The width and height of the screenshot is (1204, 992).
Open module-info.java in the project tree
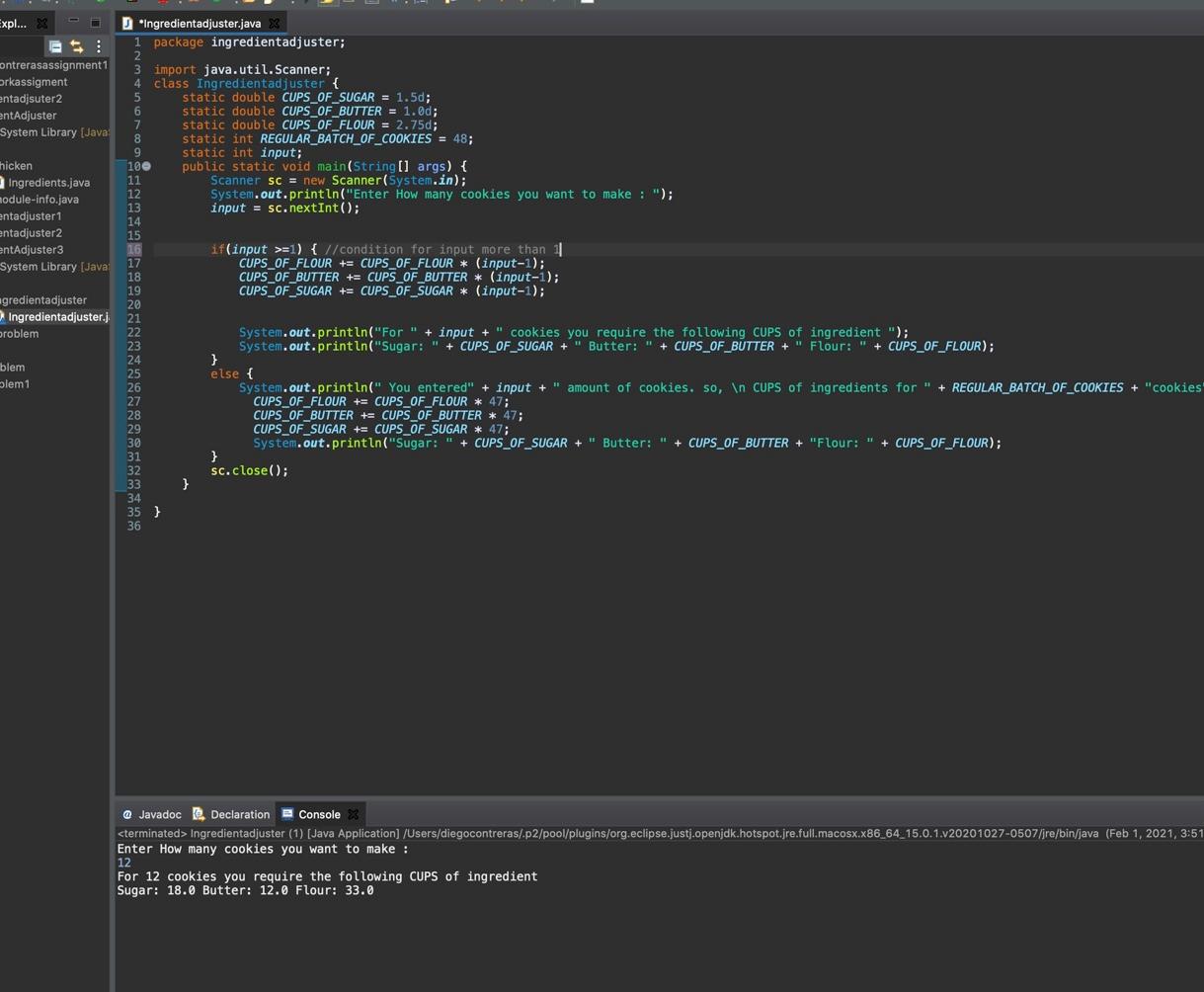tap(40, 200)
